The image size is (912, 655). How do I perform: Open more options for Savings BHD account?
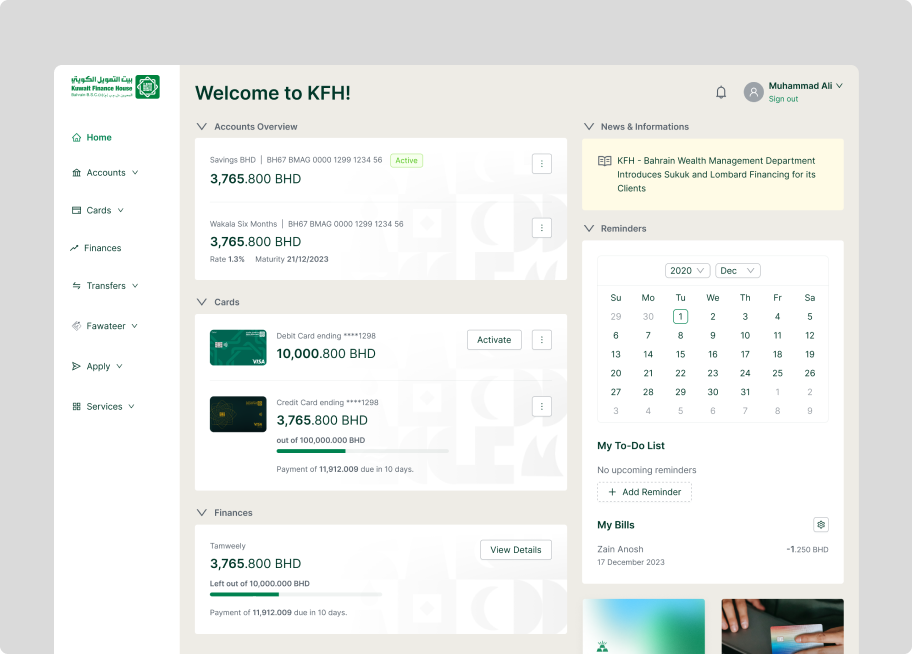542,164
